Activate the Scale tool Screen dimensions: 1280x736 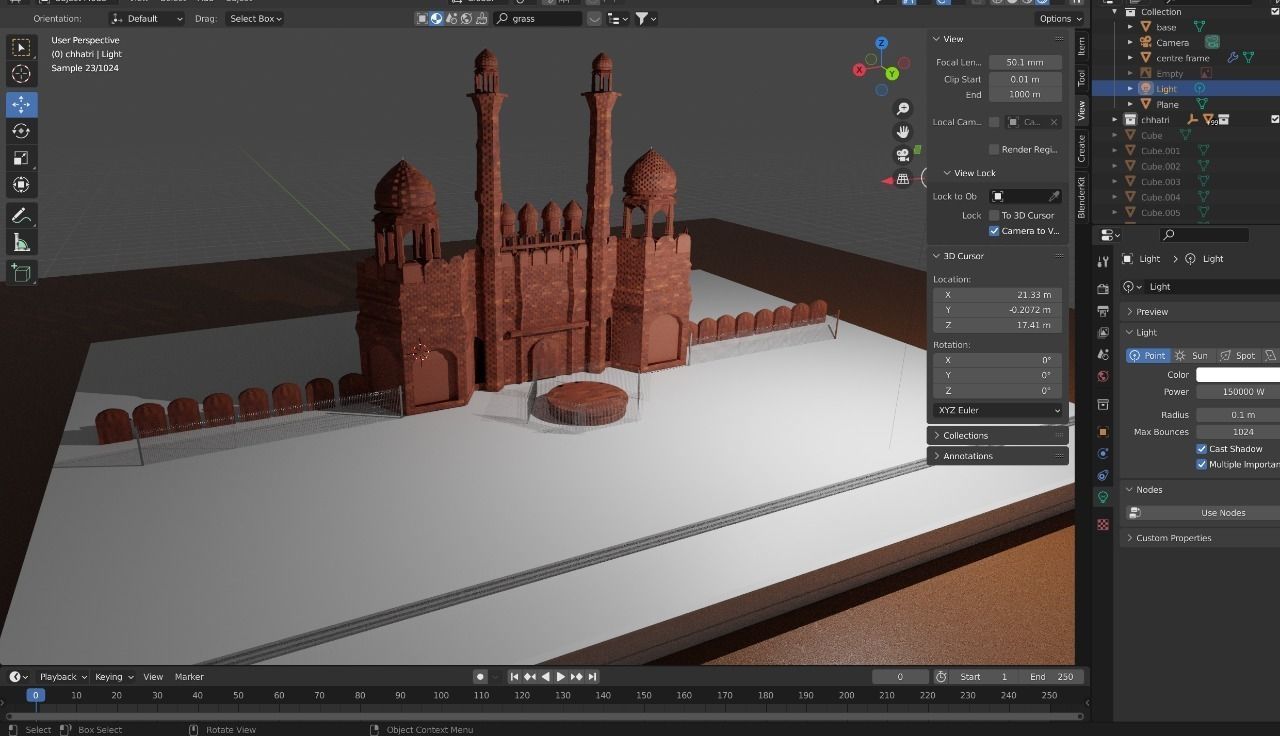21,158
